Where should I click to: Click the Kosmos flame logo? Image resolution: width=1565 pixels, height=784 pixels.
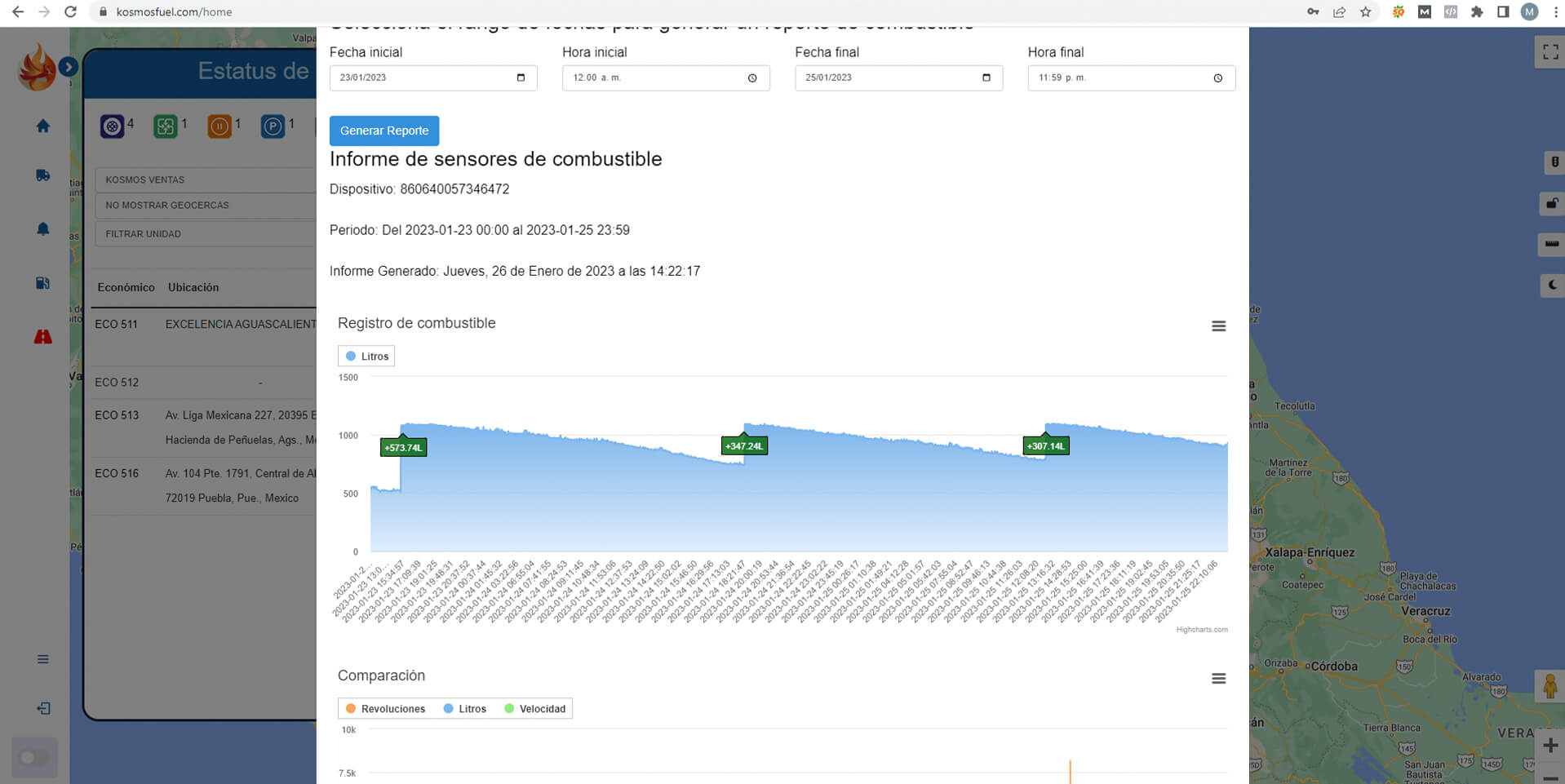37,67
